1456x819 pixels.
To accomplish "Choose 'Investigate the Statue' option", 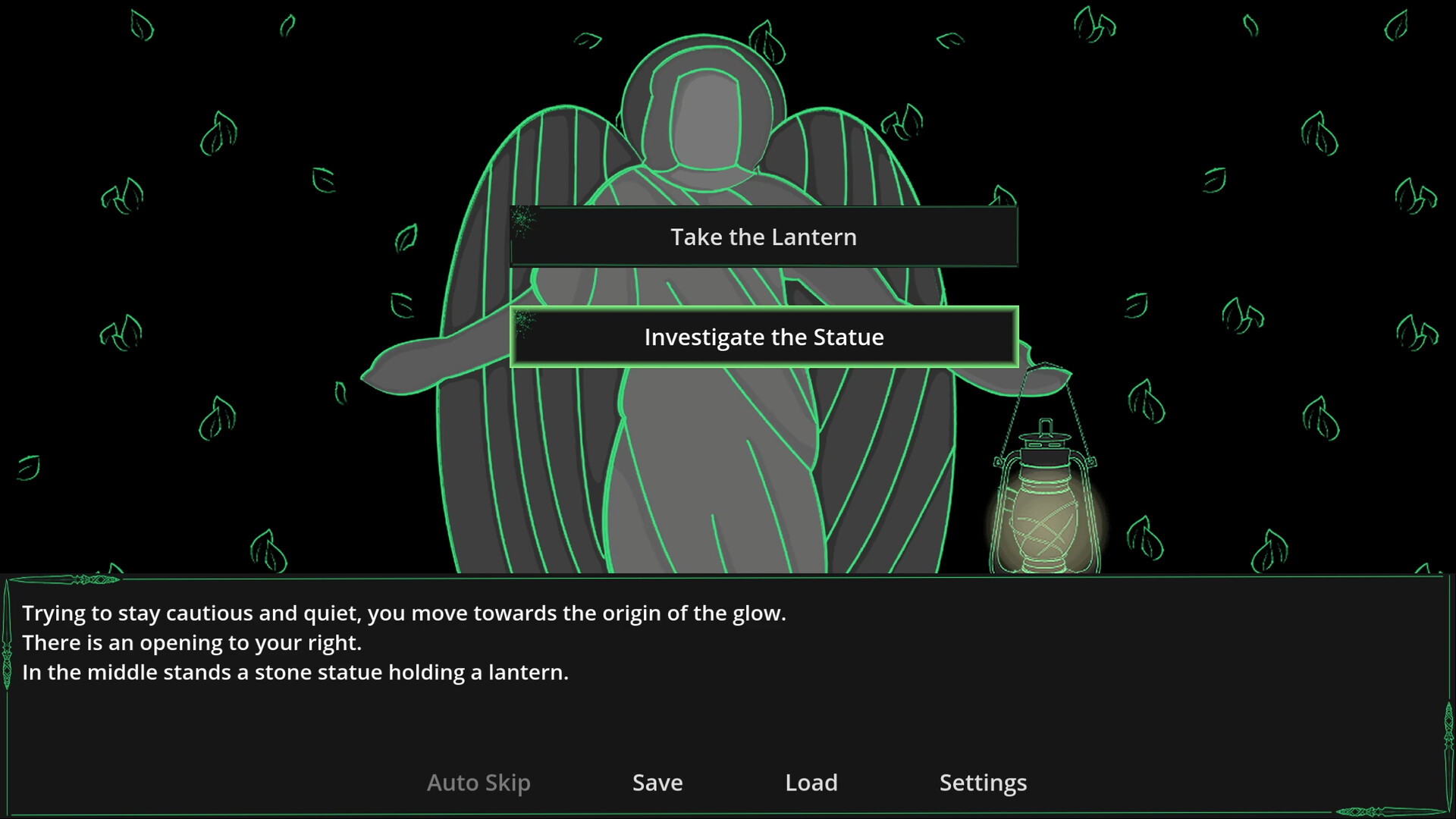I will pos(764,337).
